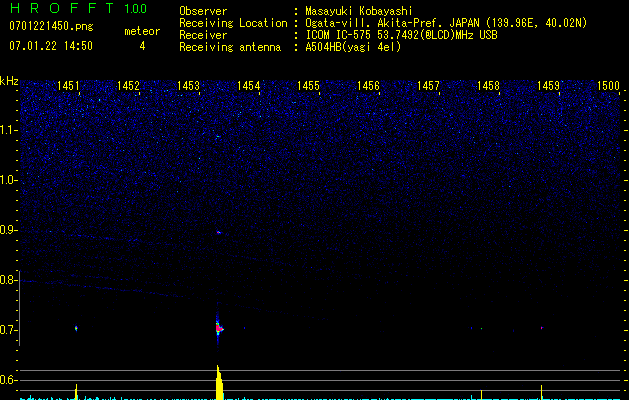The width and height of the screenshot is (629, 400).
Task: Click the kHz axis unit label
Action: [x=9, y=81]
